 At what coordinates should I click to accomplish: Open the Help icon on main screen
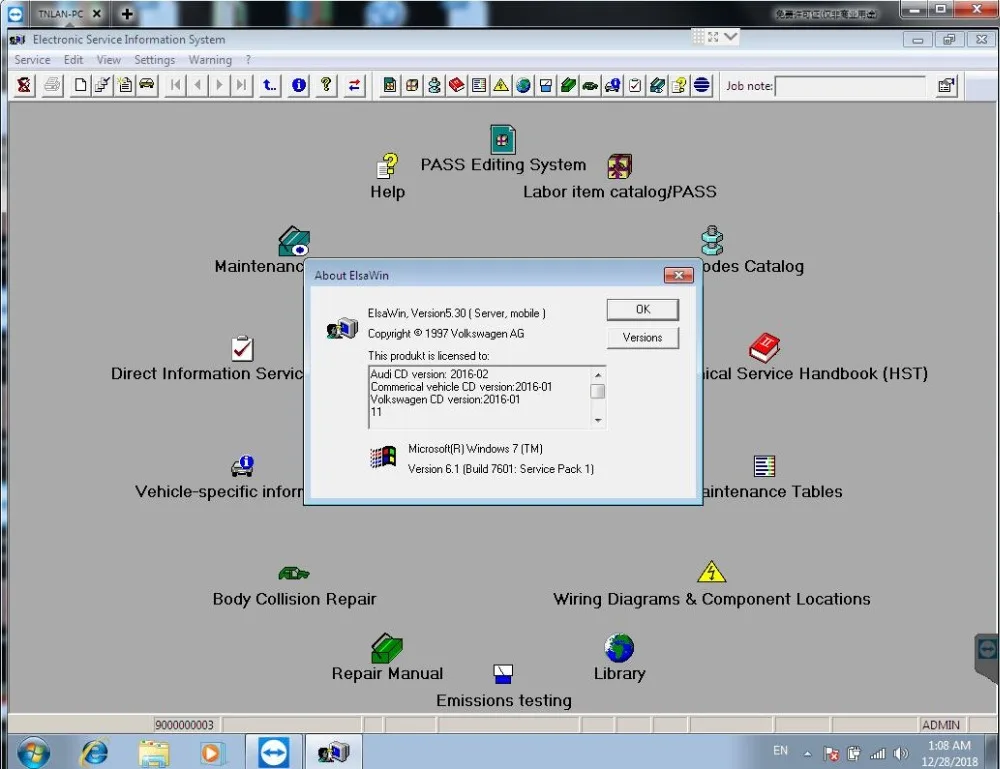tap(388, 167)
